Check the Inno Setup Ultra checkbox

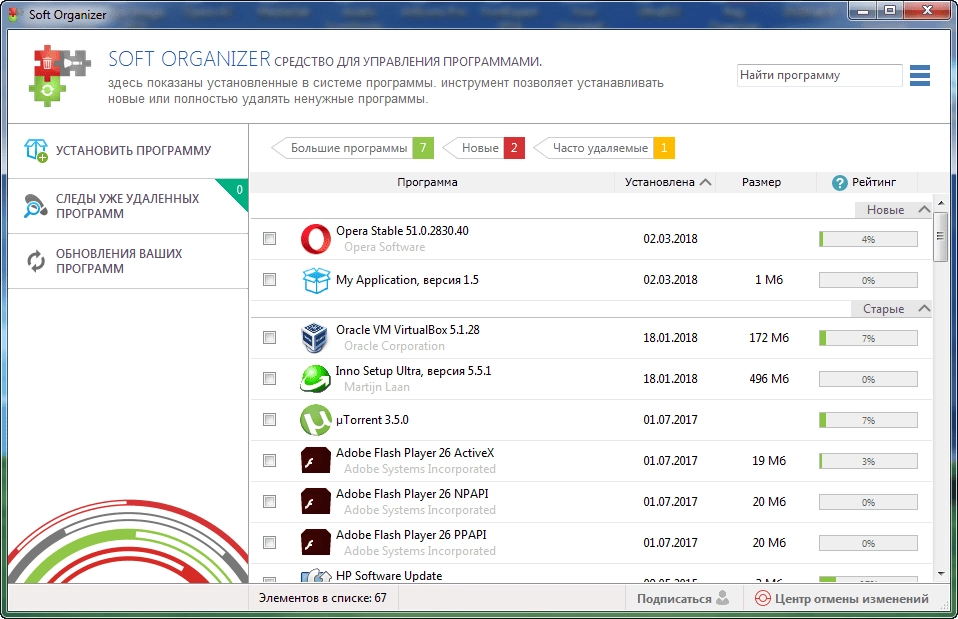pyautogui.click(x=269, y=379)
